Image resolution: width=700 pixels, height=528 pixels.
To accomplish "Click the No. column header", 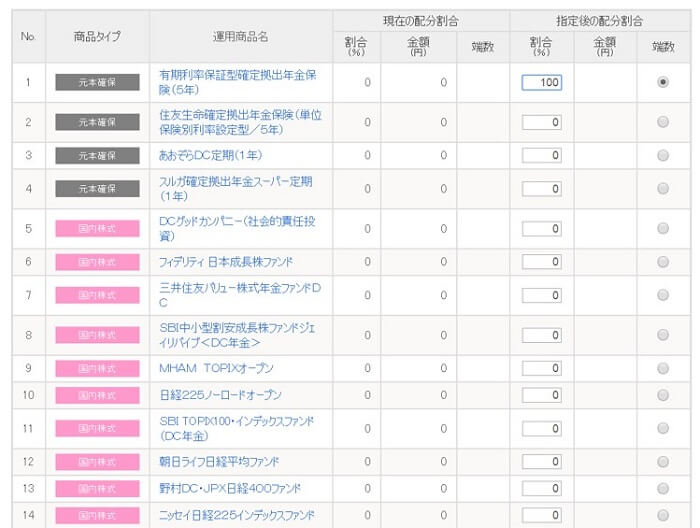I will [28, 37].
